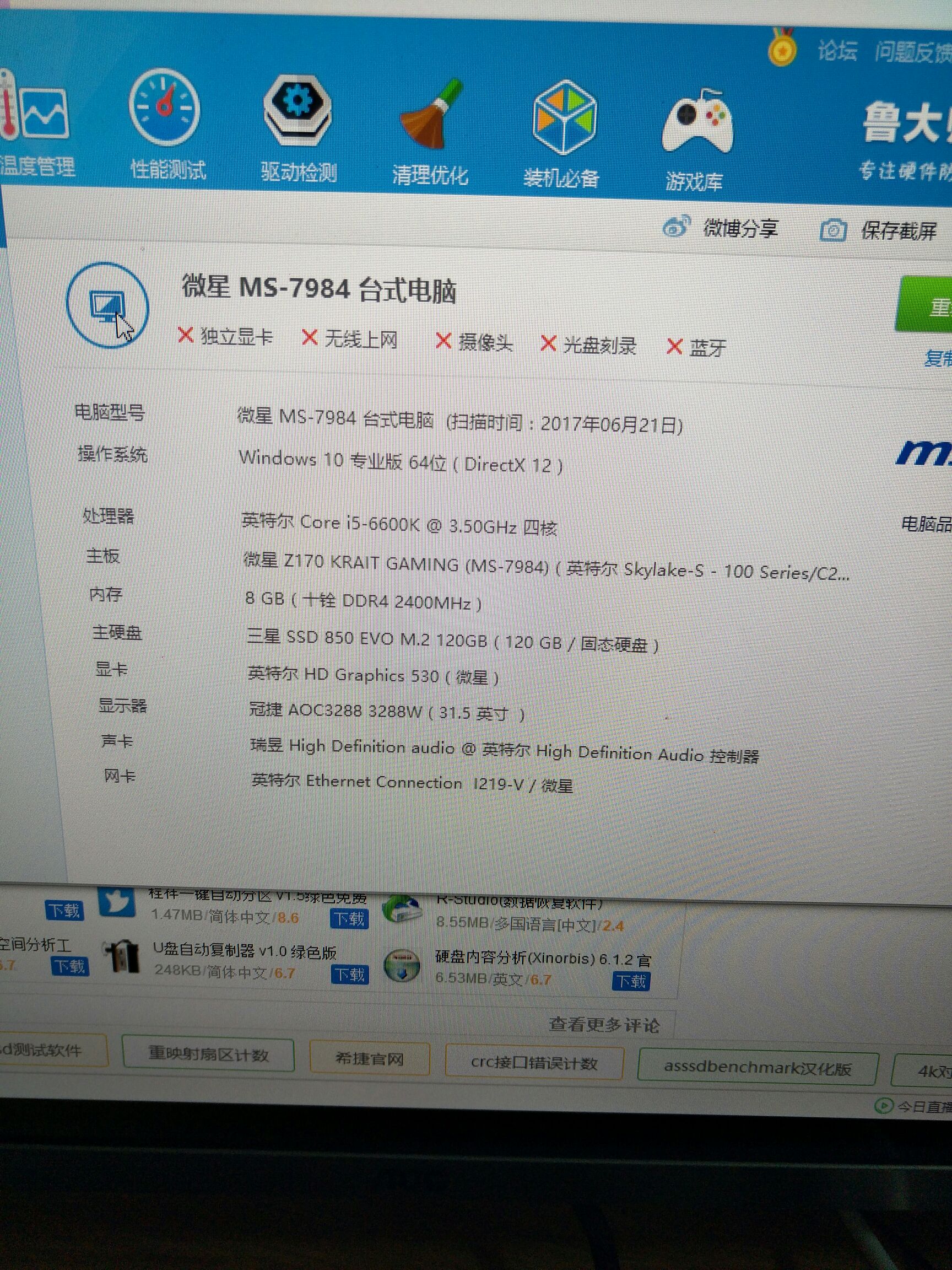Viewport: 952px width, 1270px height.
Task: Click 瑞昱 High Definition audio value
Action: pos(505,750)
